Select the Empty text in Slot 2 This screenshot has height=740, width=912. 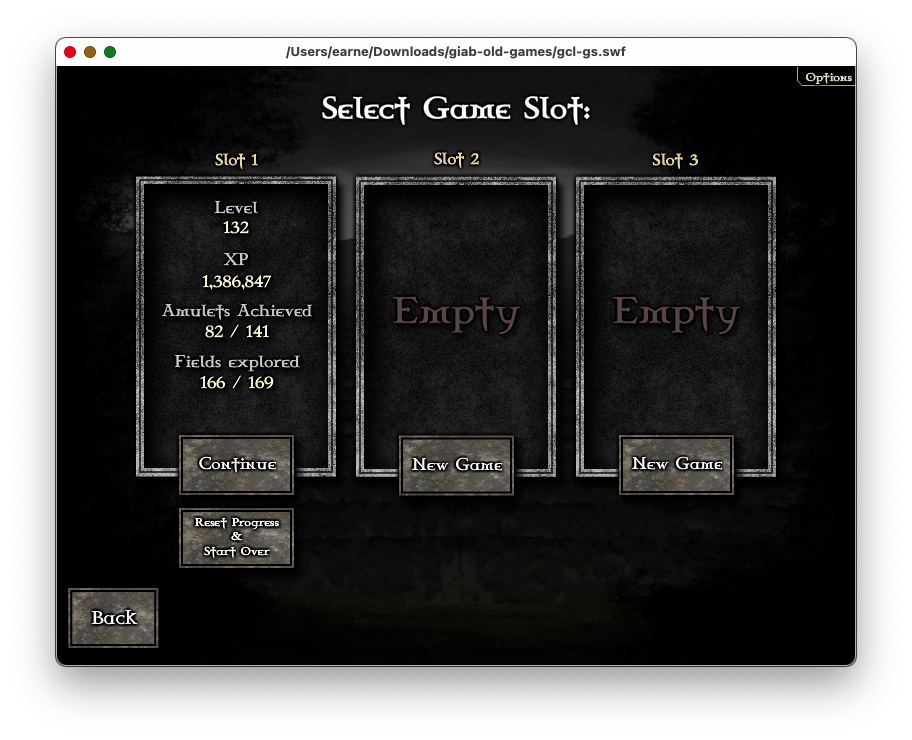456,313
